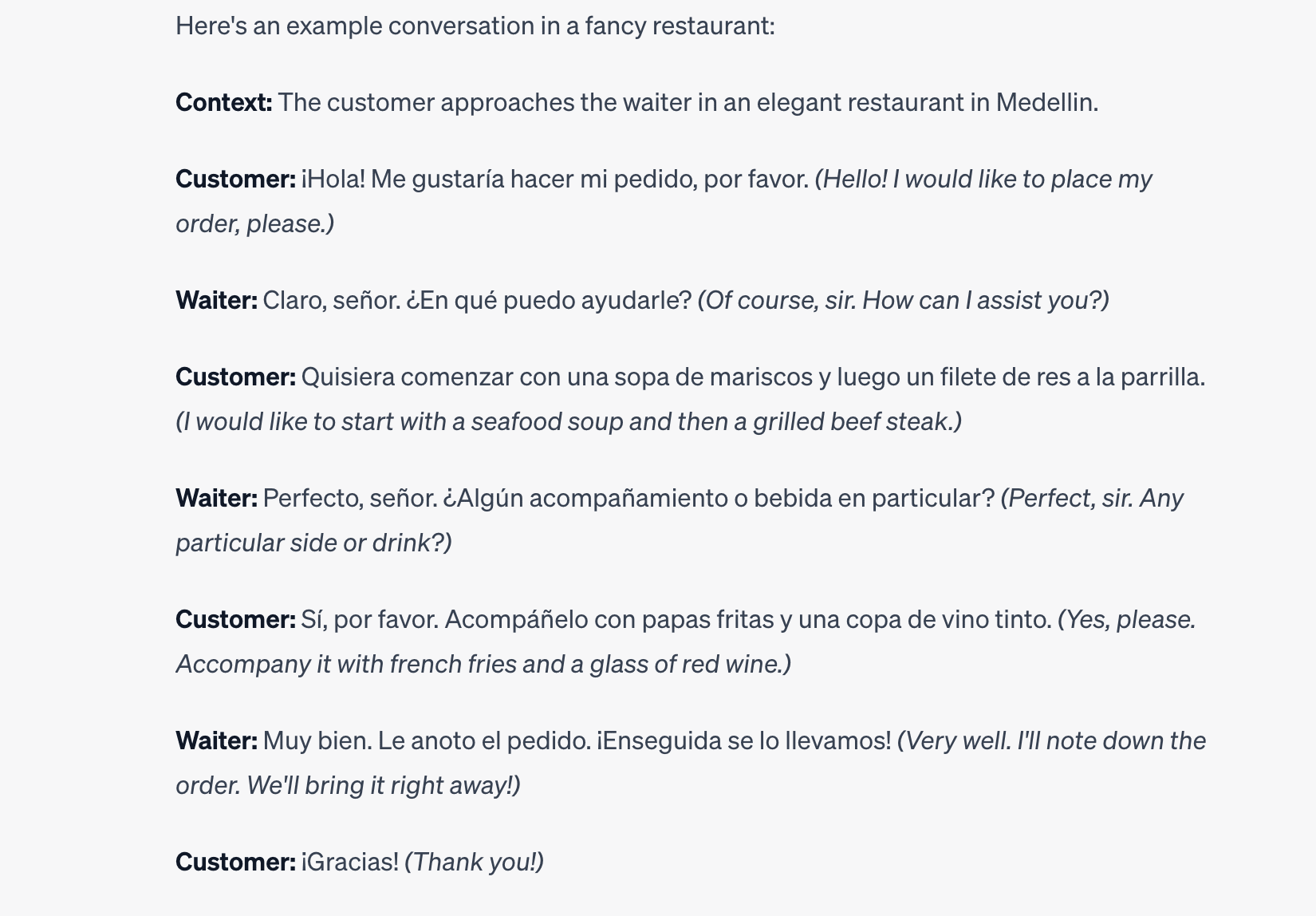The image size is (1316, 916).
Task: Click the final "¡Gracias!" text
Action: [x=349, y=863]
